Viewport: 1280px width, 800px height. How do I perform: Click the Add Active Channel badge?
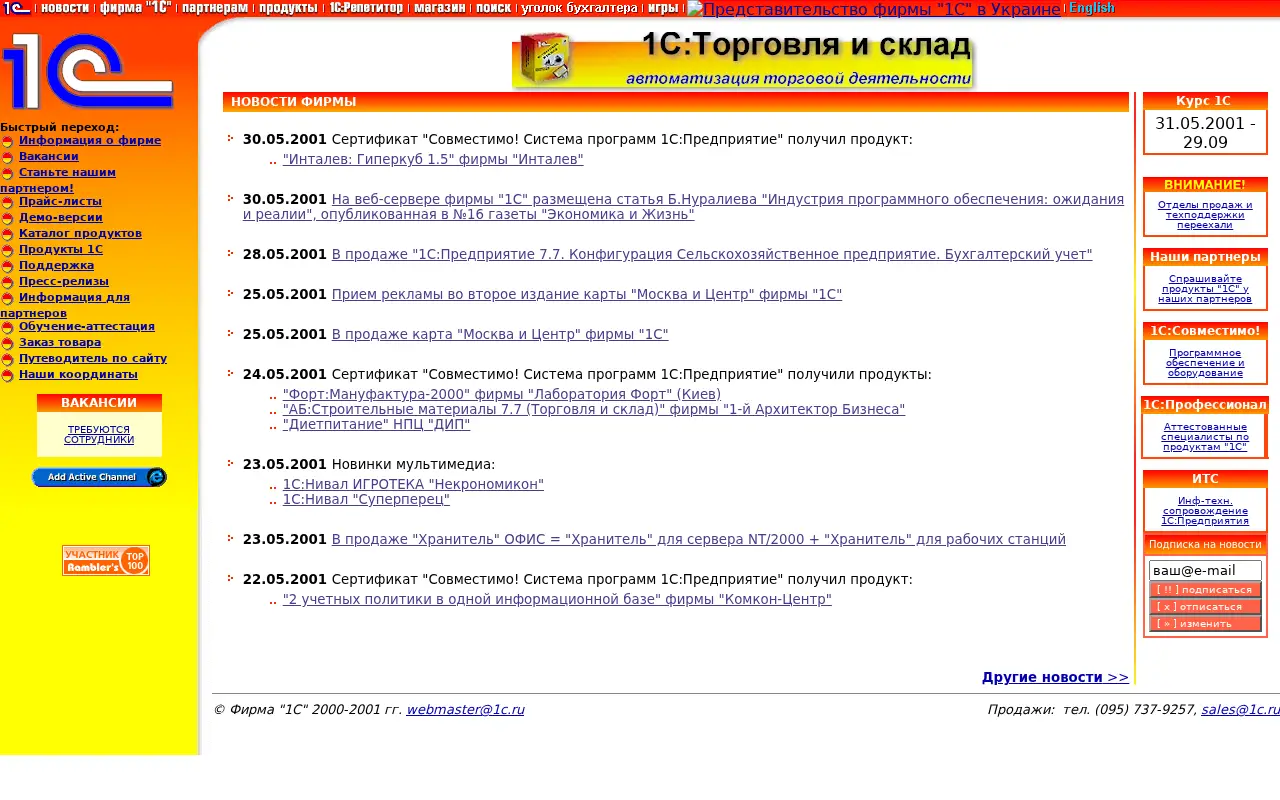(99, 477)
